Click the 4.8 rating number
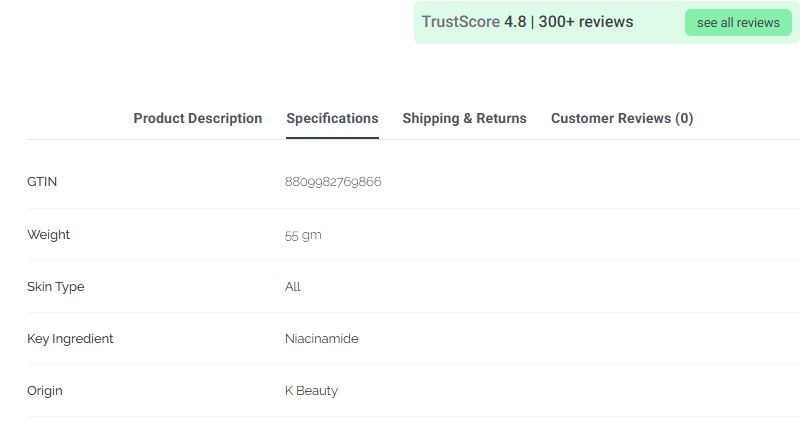Viewport: 808px width, 429px height. tap(515, 22)
